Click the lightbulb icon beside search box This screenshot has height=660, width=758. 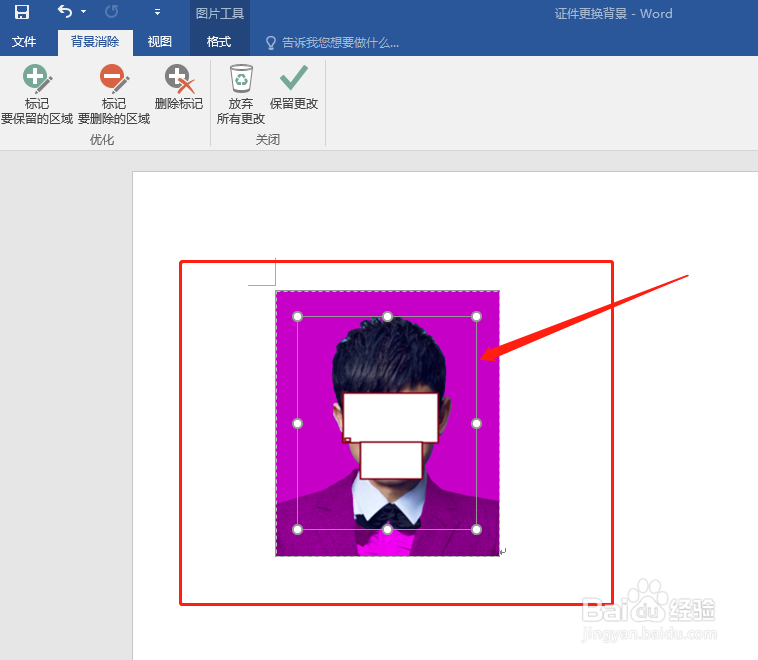coord(271,43)
